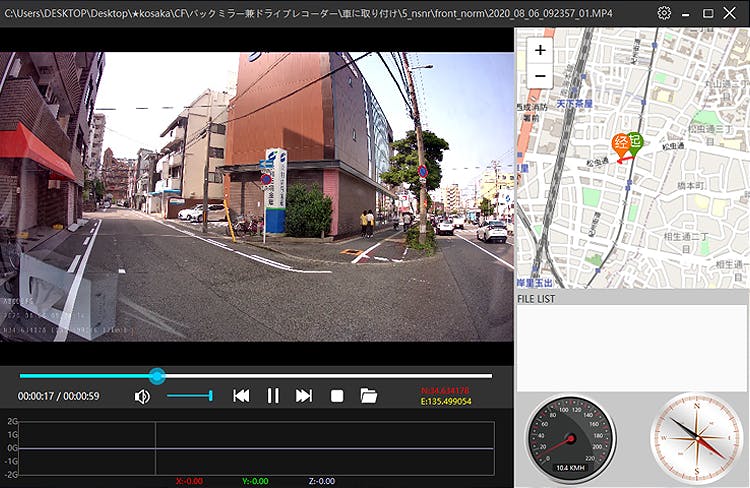Open settings with the gear icon
Screen dimensions: 750x488
(x=664, y=13)
